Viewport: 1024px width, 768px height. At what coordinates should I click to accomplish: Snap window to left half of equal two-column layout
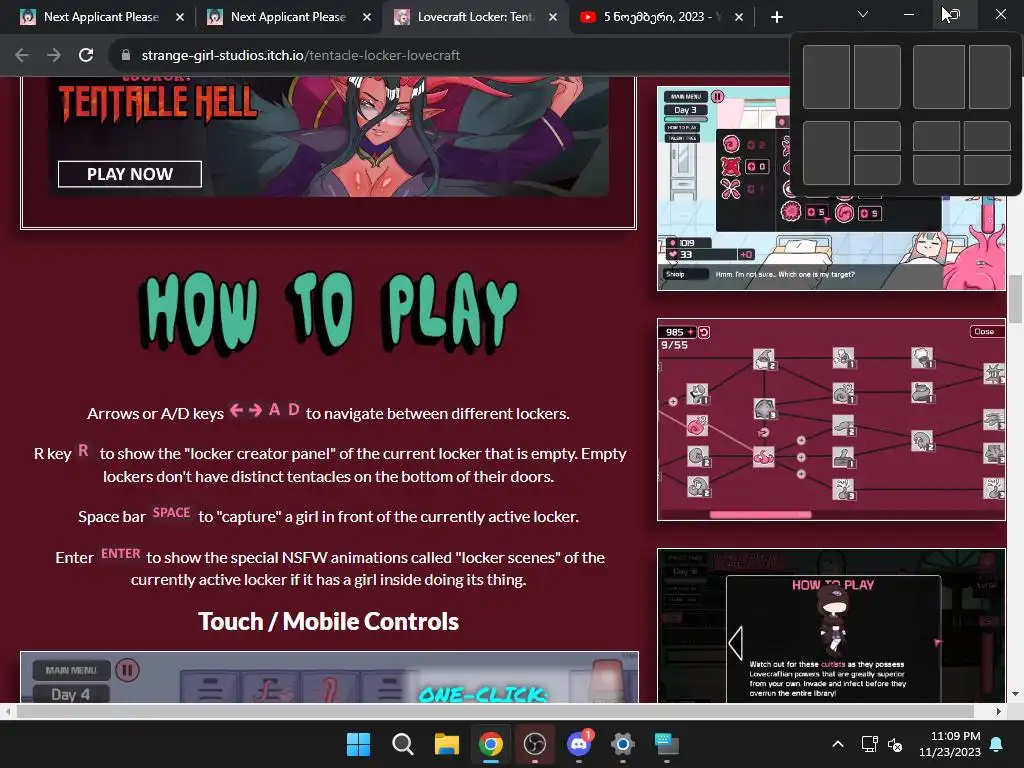826,77
